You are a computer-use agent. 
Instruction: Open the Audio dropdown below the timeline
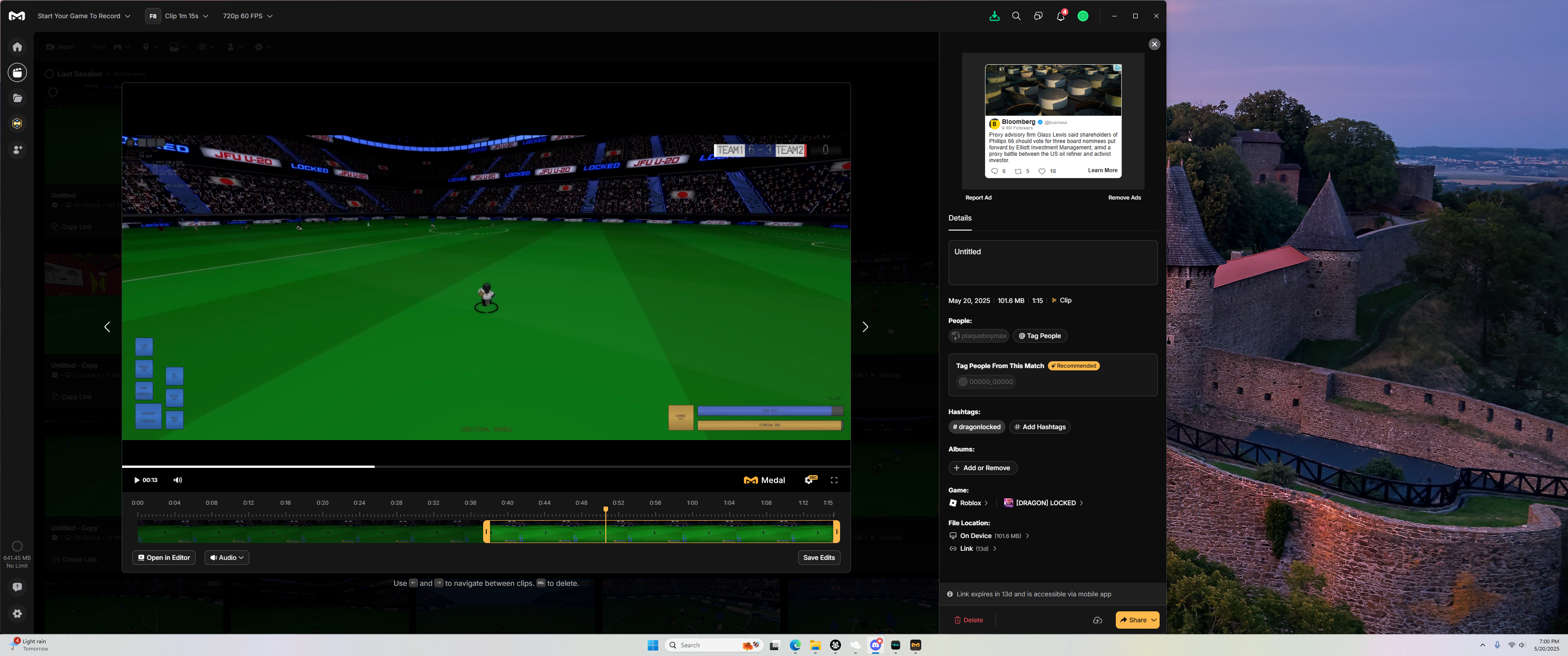coord(227,558)
